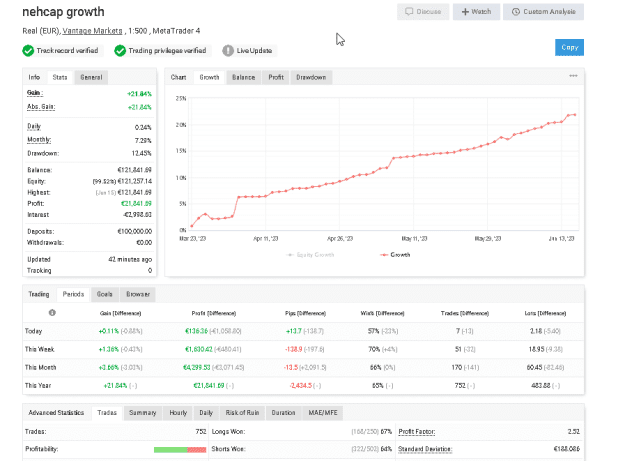
Task: Toggle Equity Growth series in chart legend
Action: pyautogui.click(x=310, y=255)
